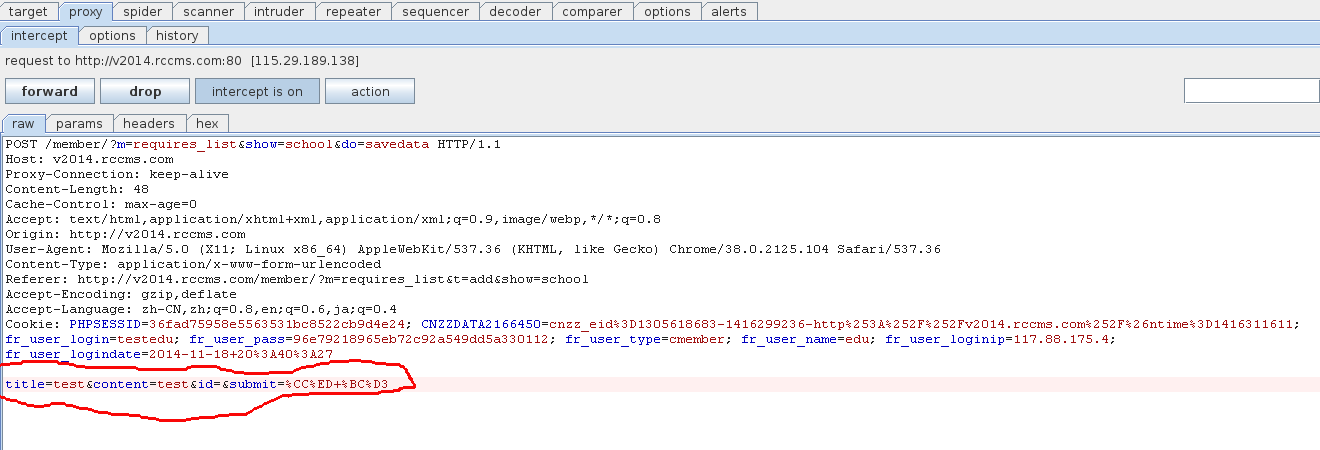Open the target tab
This screenshot has height=450, width=1320.
(x=28, y=12)
